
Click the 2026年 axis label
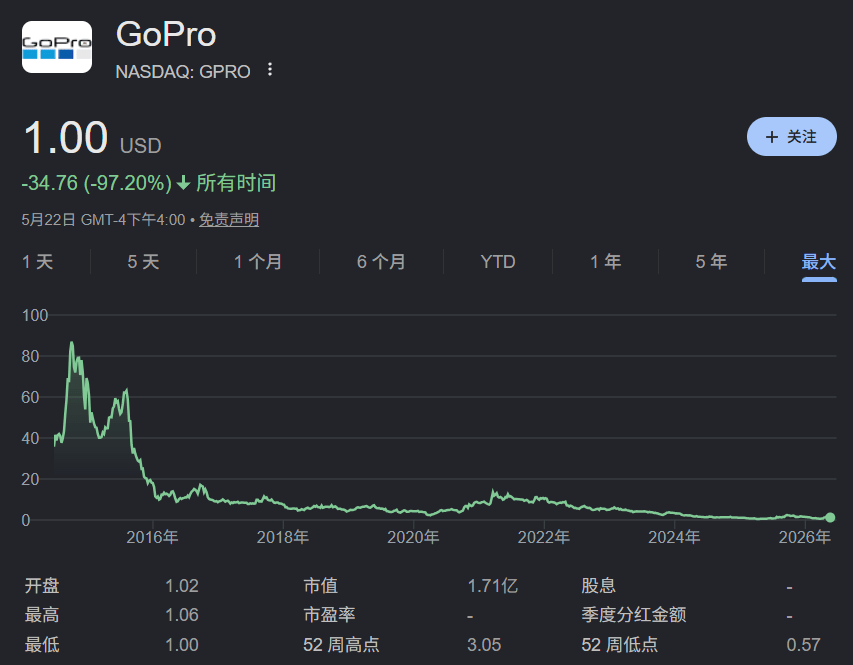[805, 537]
